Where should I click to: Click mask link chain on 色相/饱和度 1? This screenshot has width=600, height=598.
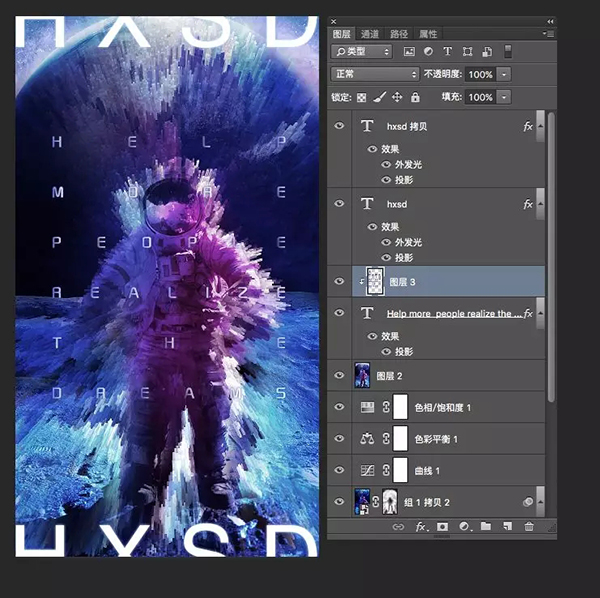click(386, 407)
